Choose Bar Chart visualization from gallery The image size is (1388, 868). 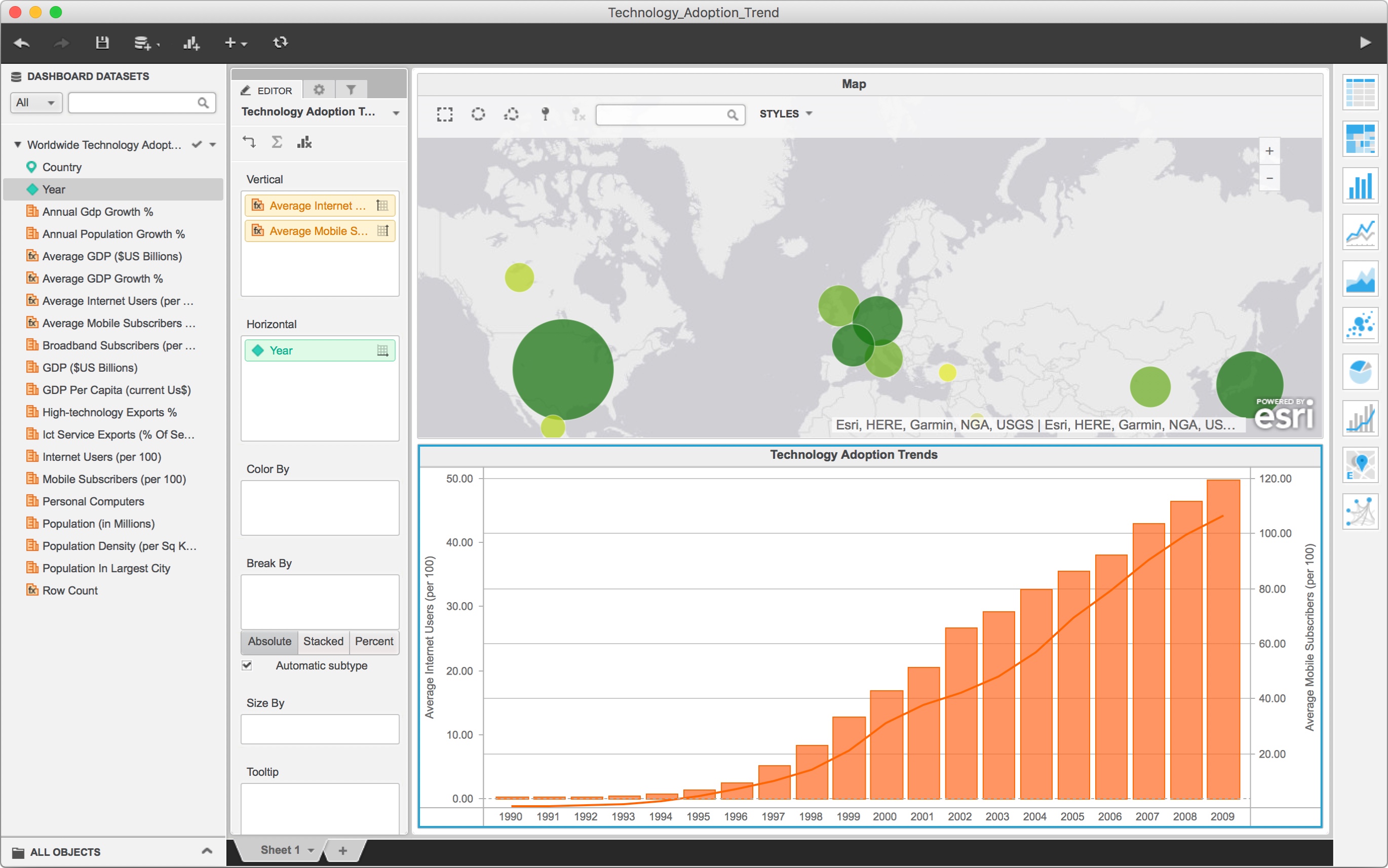coord(1360,185)
